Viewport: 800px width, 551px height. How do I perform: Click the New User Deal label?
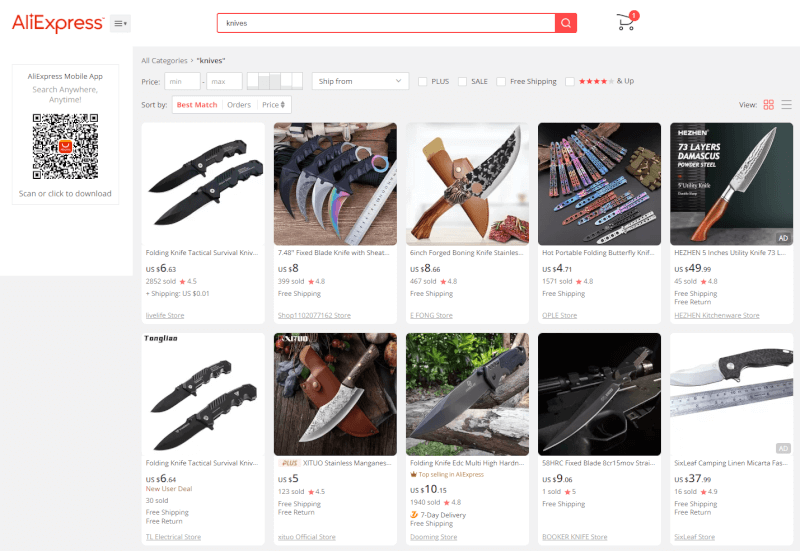[169, 488]
